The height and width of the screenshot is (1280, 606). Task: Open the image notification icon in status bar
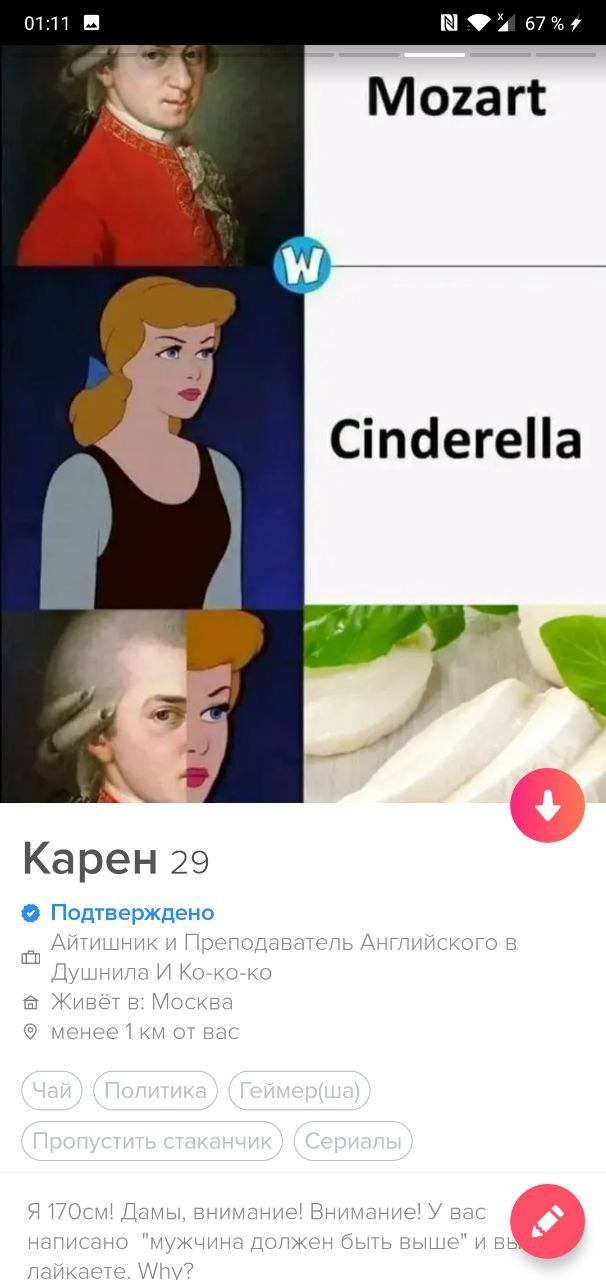pos(91,22)
